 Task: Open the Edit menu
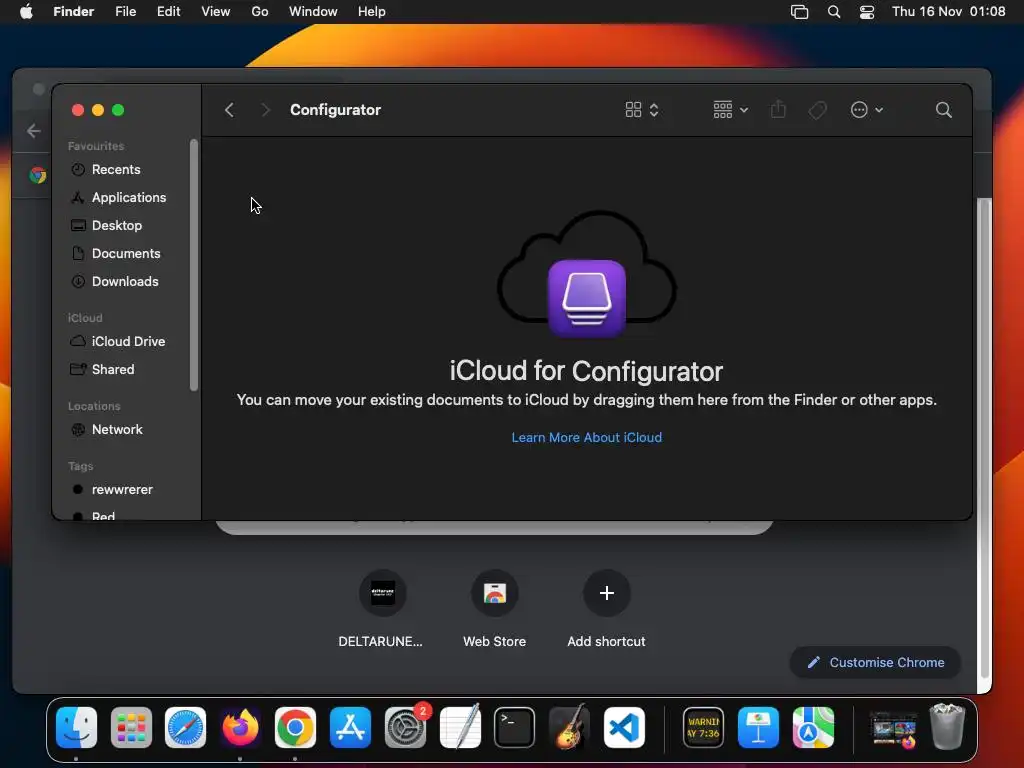pyautogui.click(x=168, y=12)
